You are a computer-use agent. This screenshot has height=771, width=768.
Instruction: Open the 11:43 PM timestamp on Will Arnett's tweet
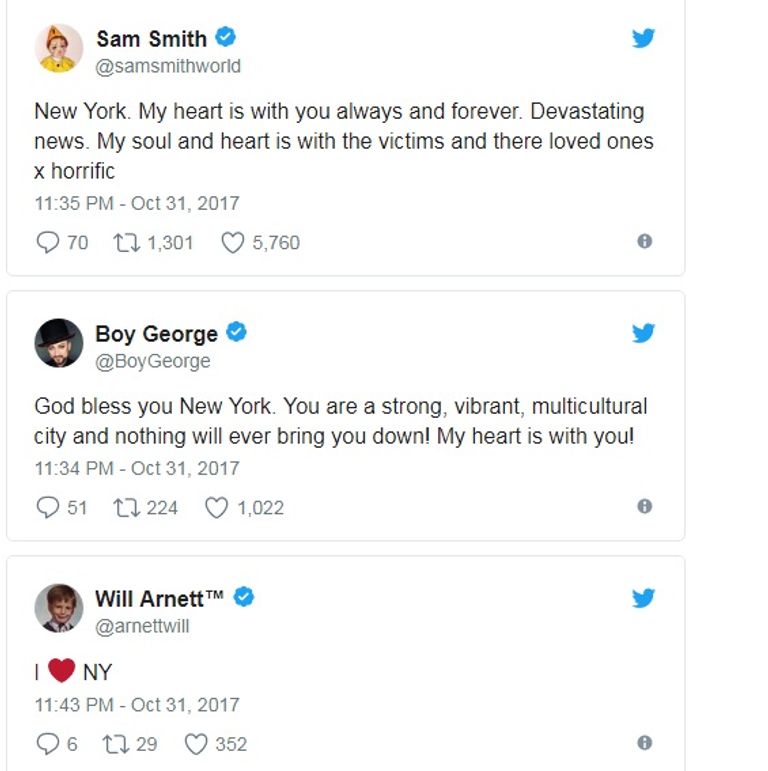click(137, 704)
